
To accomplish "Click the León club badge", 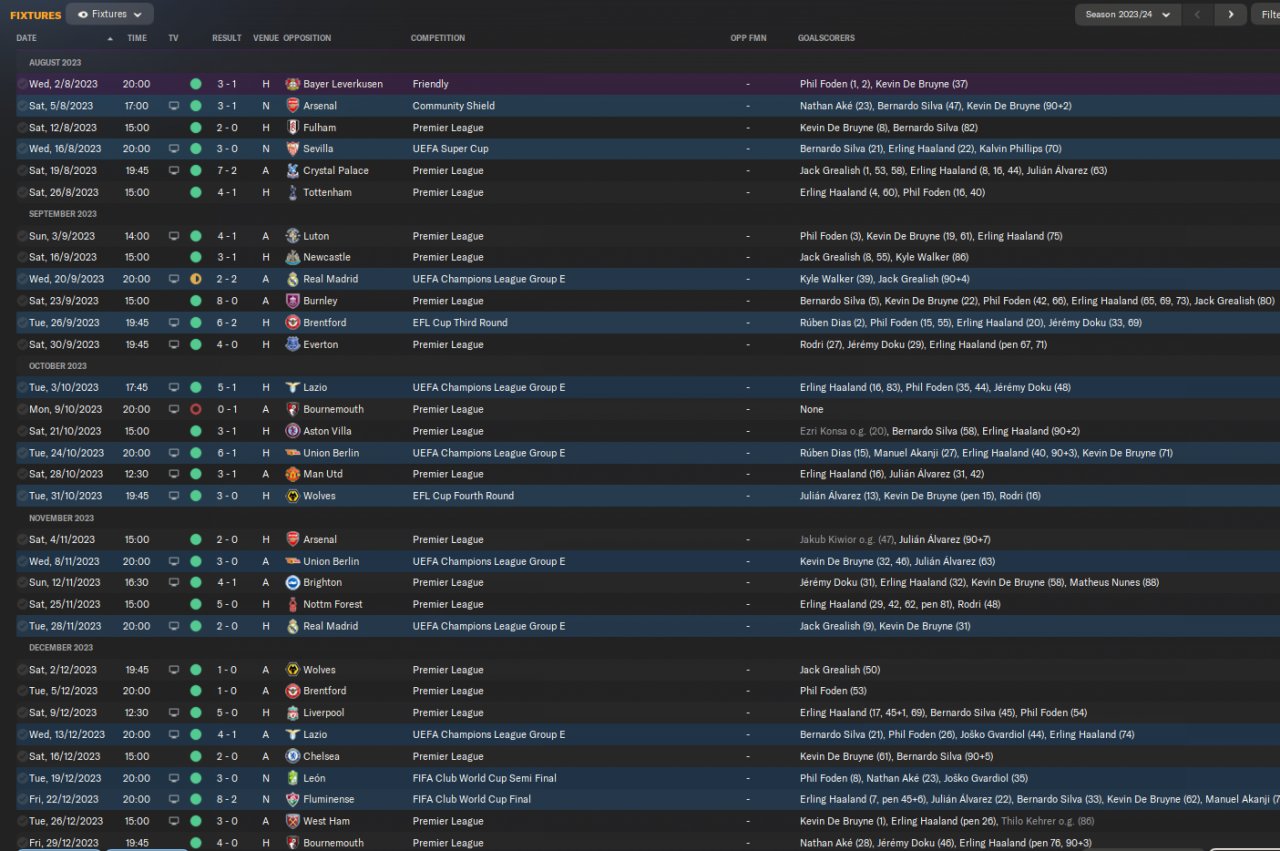I will coord(292,778).
